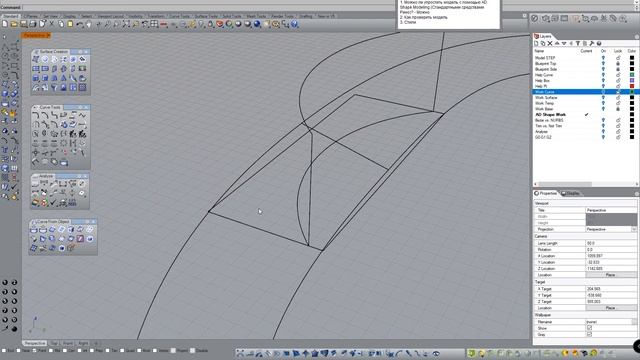Toggle Wallpaper Gray checkbox
The width and height of the screenshot is (640, 360).
589,334
